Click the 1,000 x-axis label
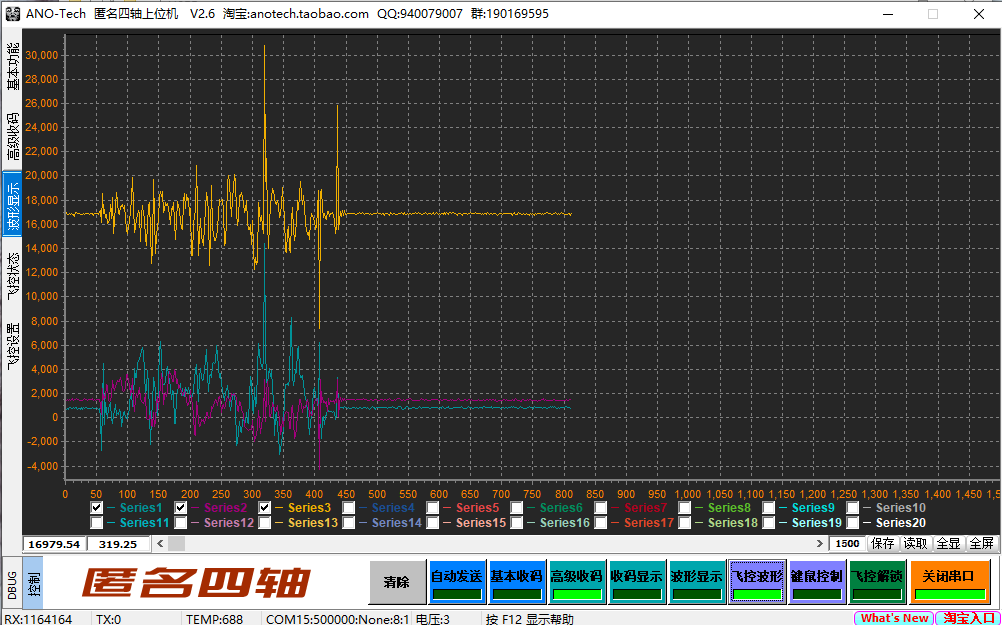Screen dimensions: 1002x625 click(688, 494)
